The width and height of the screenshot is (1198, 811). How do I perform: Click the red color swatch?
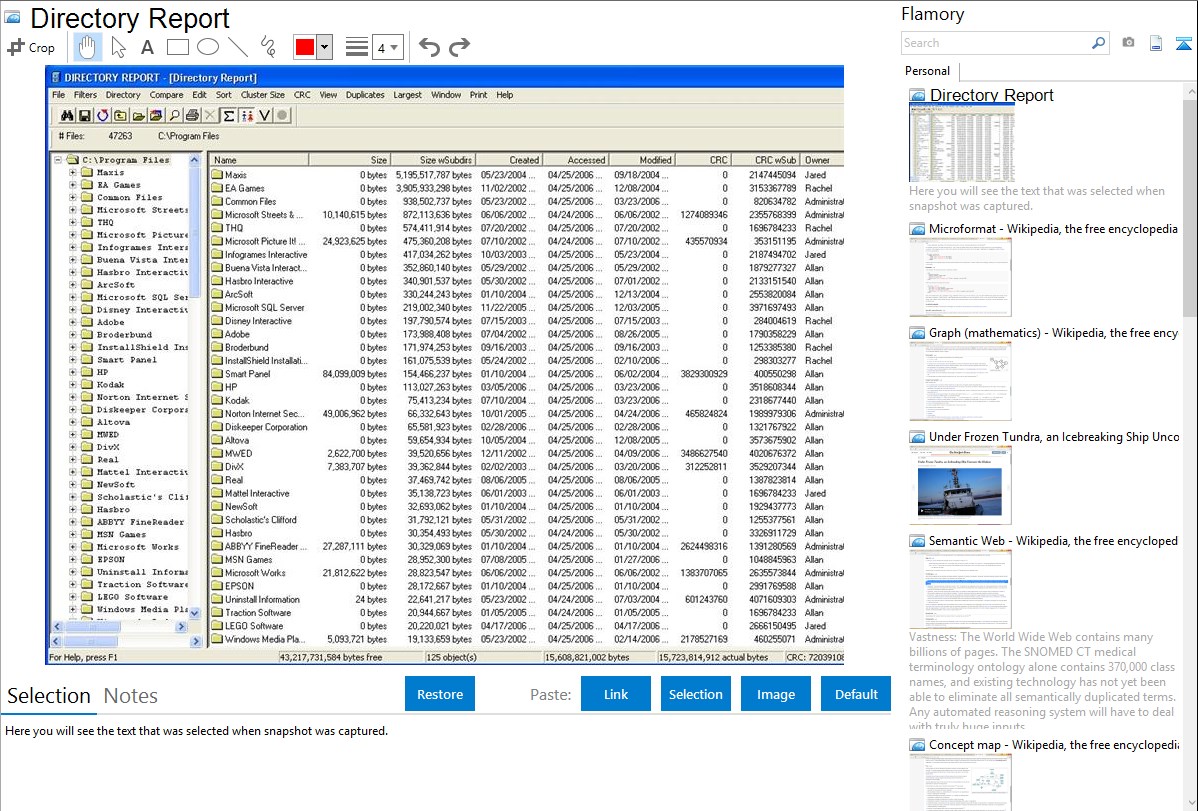pyautogui.click(x=305, y=47)
